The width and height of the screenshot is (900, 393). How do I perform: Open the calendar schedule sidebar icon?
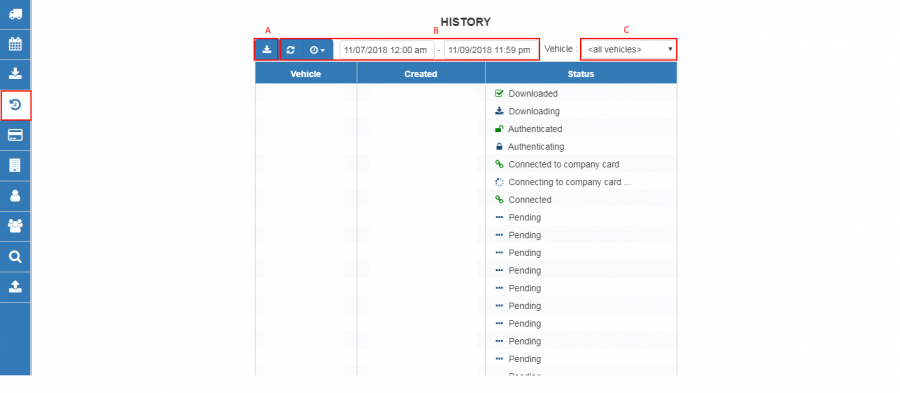pos(15,44)
